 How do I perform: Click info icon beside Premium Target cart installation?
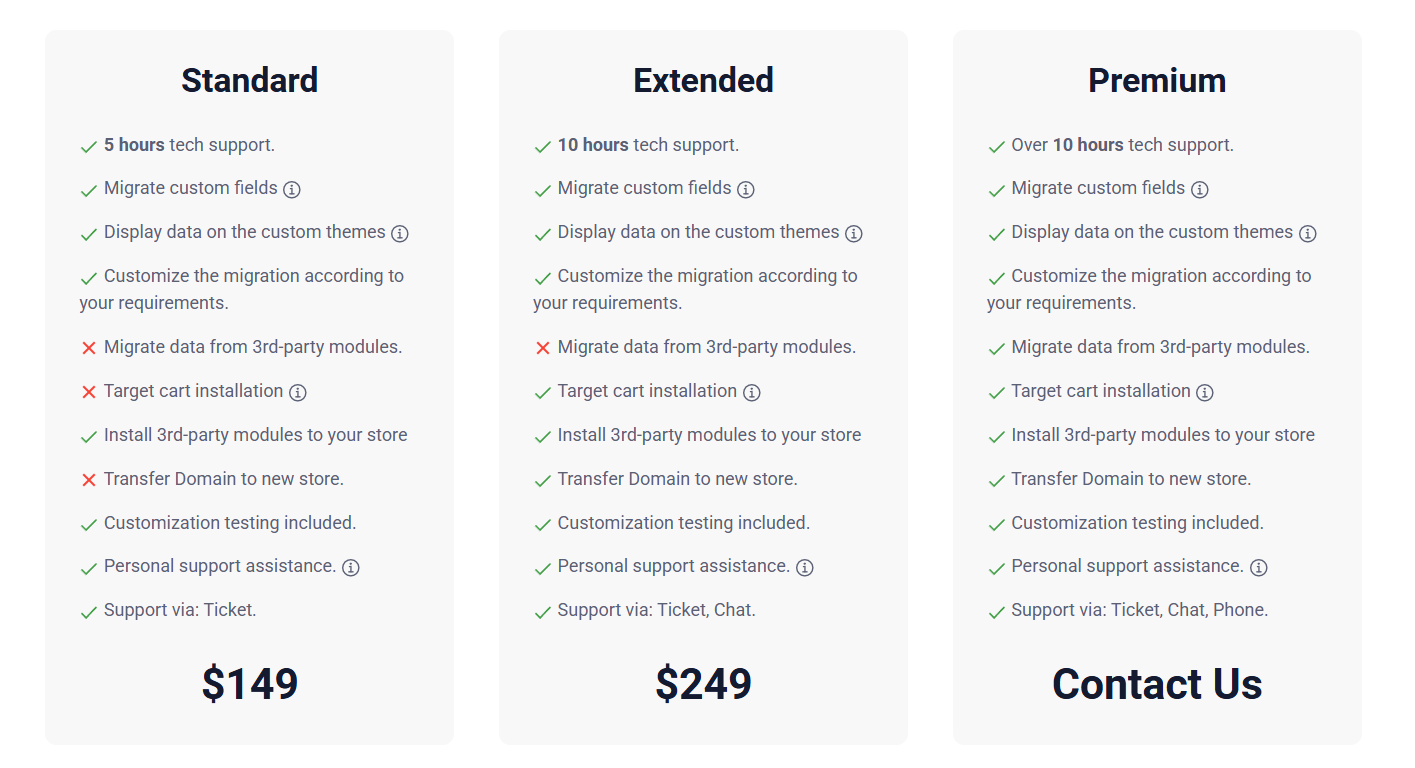point(1205,392)
